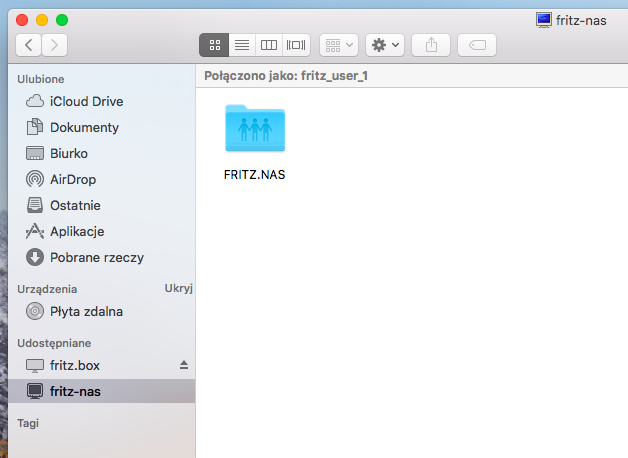Go forward to next folder
Viewport: 628px width, 458px height.
(55, 45)
